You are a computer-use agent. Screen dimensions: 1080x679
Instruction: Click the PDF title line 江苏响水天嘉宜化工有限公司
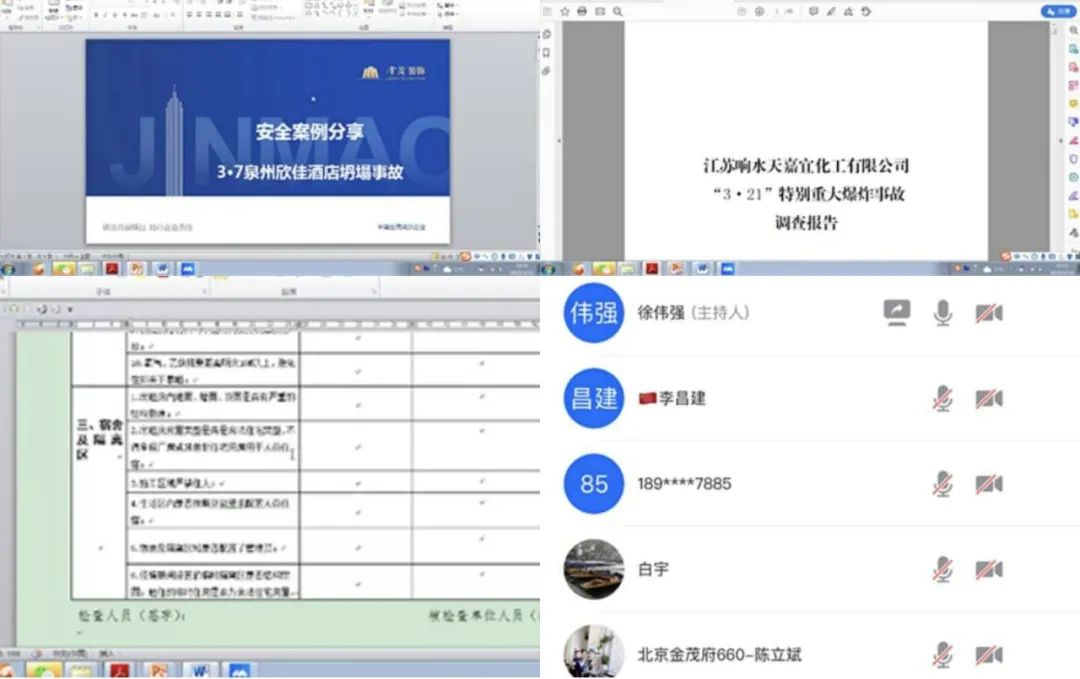806,166
